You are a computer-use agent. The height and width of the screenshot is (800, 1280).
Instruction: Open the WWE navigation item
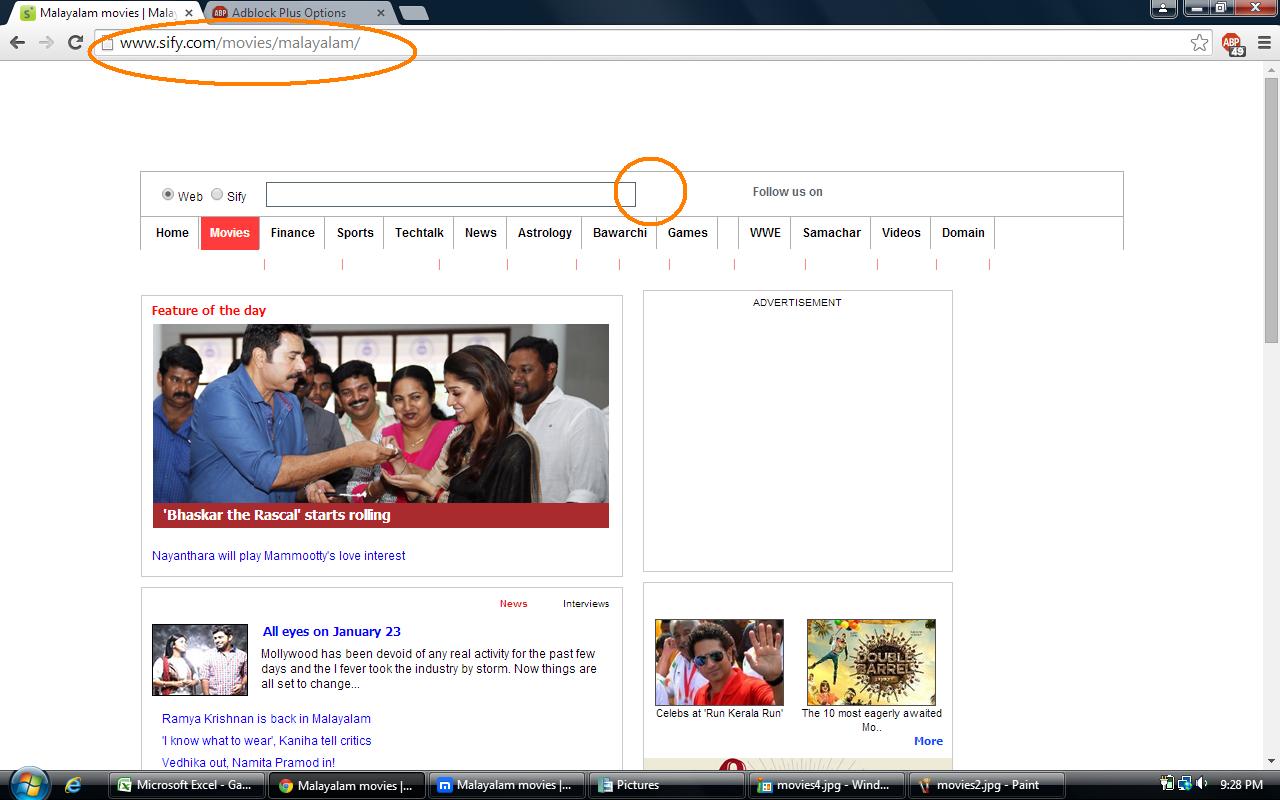(765, 233)
